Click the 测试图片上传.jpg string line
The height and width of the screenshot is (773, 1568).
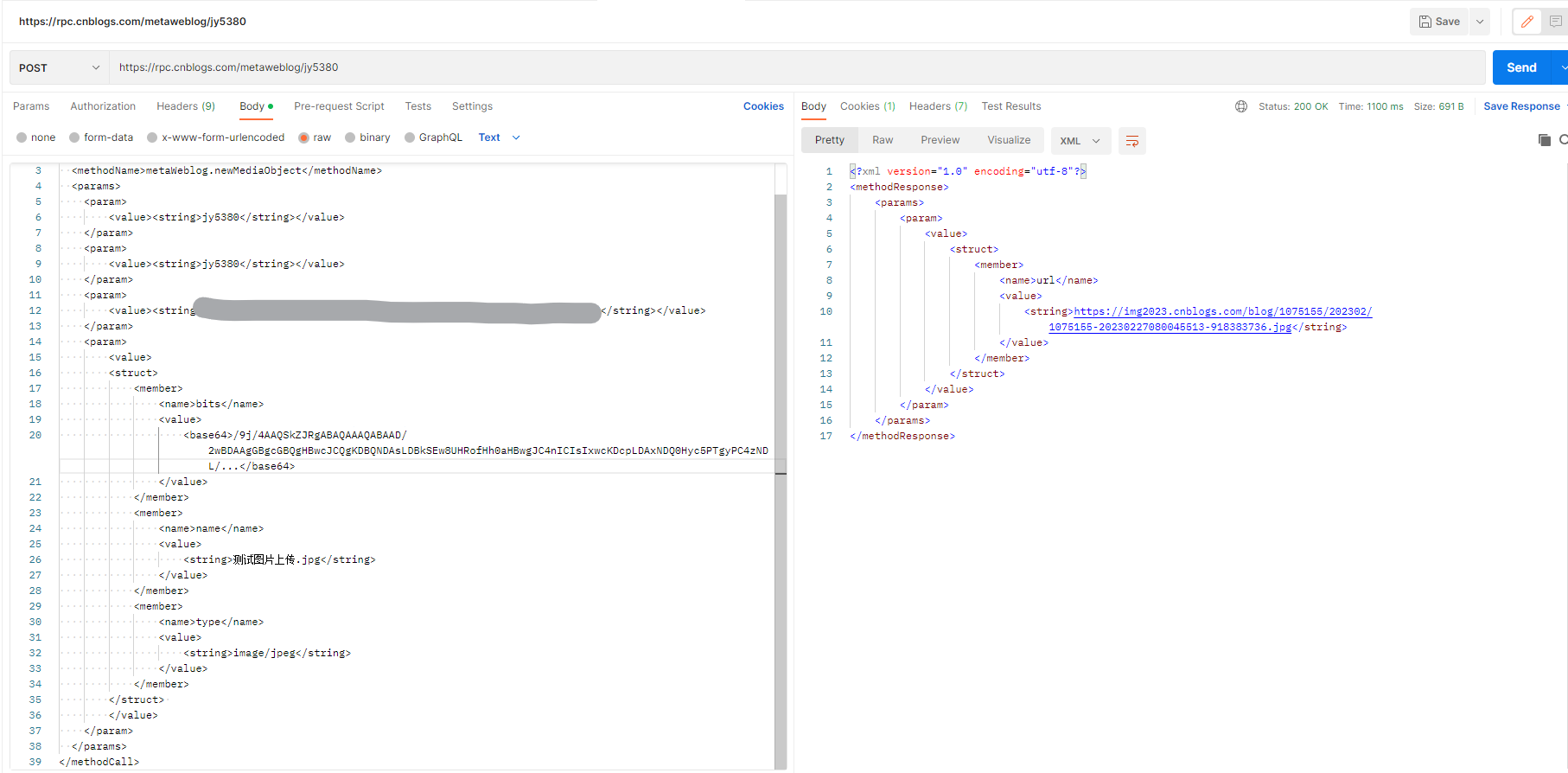[279, 559]
